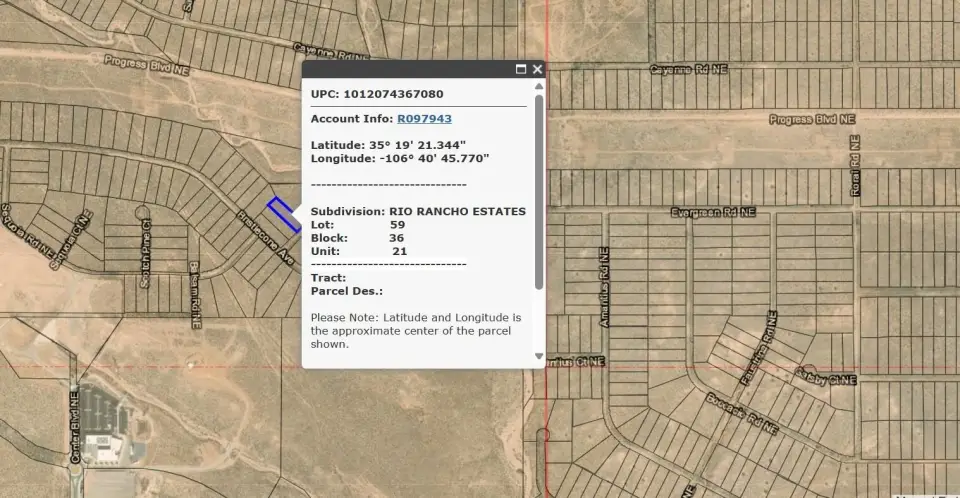
Task: Select the blue highlighted parcel on map
Action: [x=284, y=214]
